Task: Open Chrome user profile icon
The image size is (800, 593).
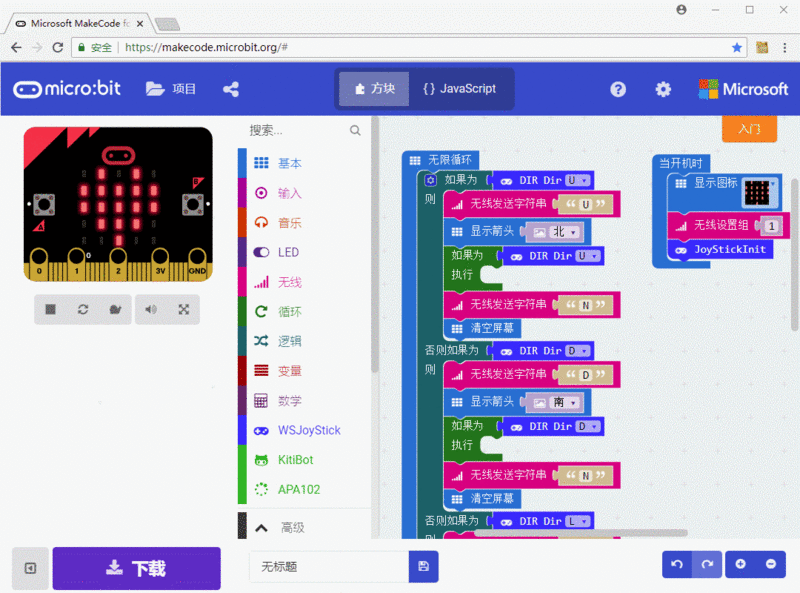Action: click(681, 10)
